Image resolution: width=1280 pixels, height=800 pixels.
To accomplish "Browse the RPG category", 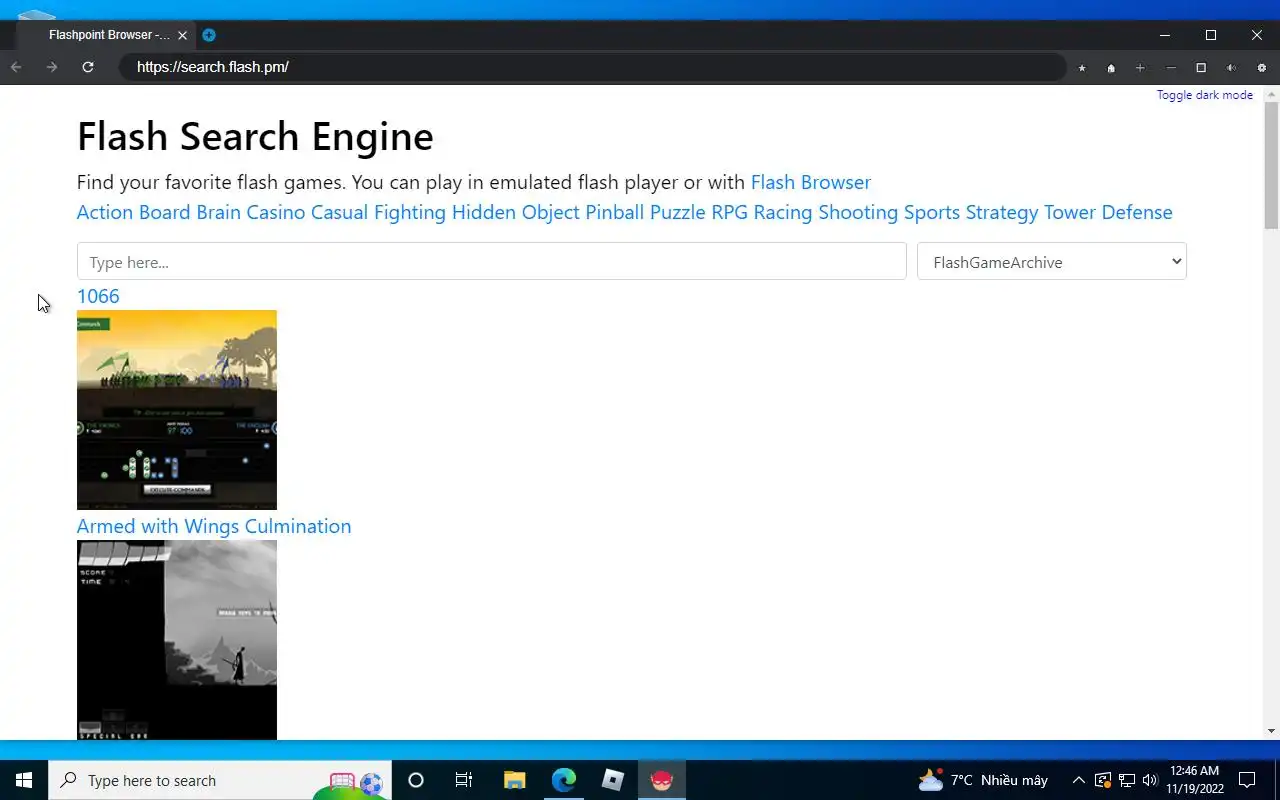I will point(729,212).
